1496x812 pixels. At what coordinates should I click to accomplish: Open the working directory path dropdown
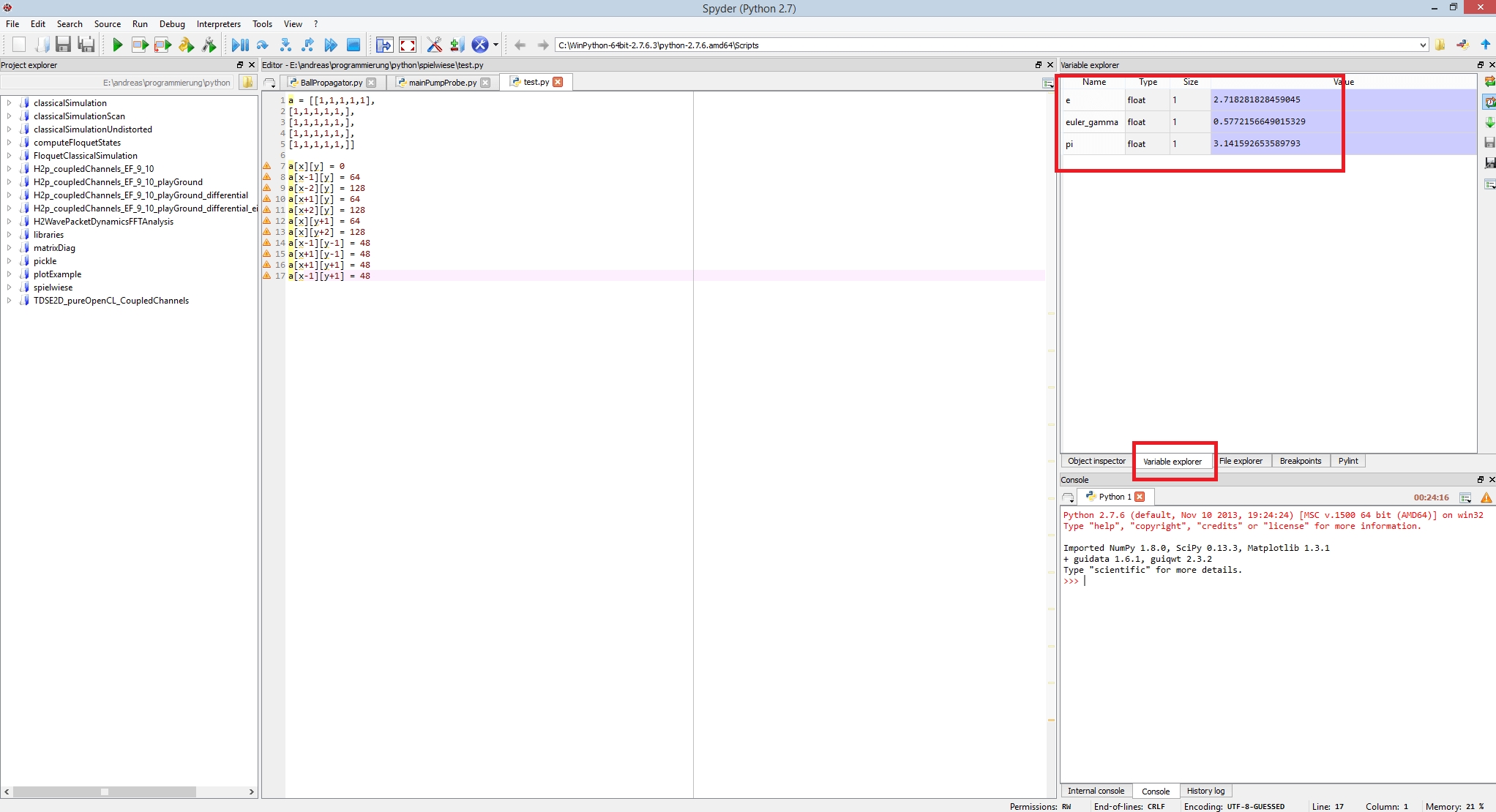pyautogui.click(x=1422, y=45)
